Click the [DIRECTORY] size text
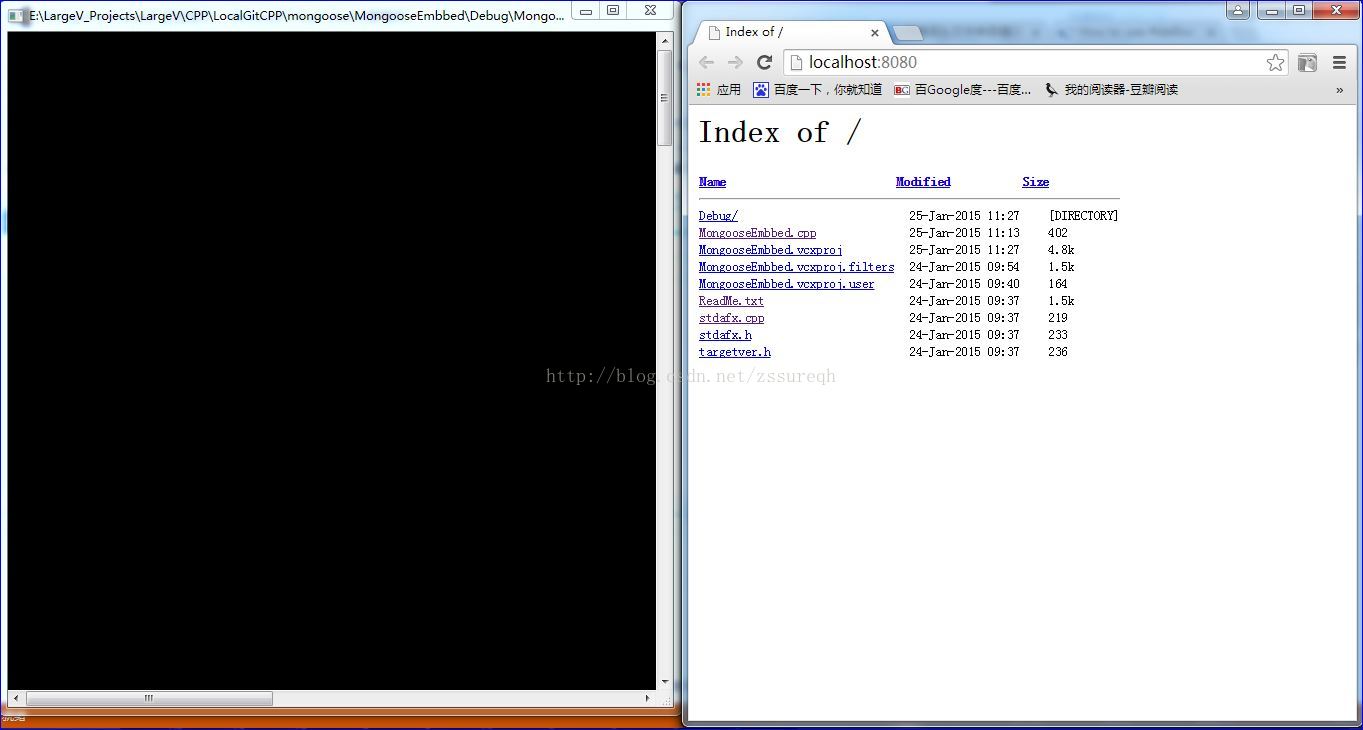This screenshot has height=730, width=1363. point(1083,216)
